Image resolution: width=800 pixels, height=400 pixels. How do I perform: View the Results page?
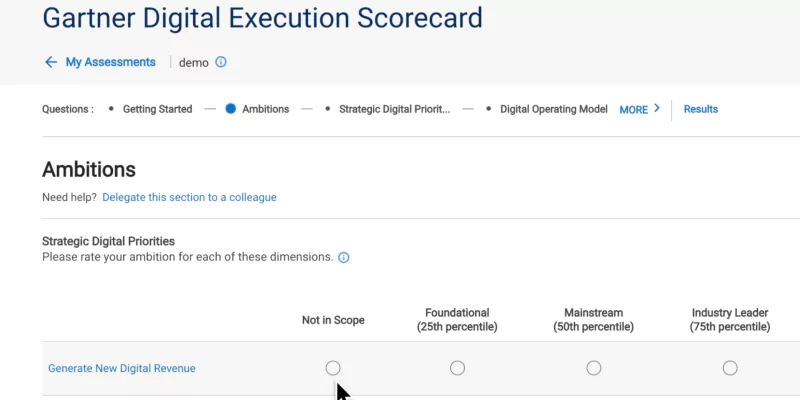700,109
